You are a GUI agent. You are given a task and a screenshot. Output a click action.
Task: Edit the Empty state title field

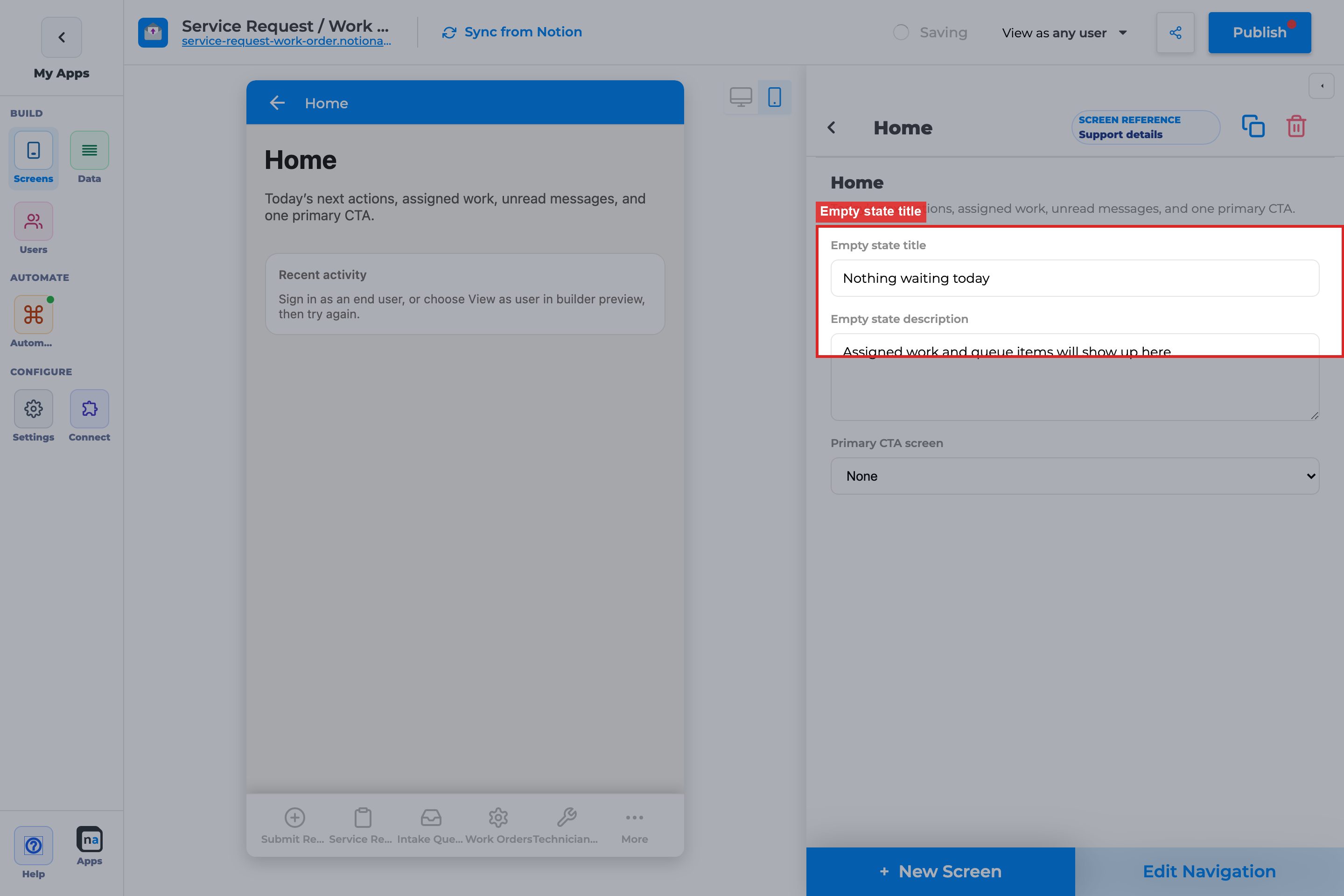click(1074, 278)
